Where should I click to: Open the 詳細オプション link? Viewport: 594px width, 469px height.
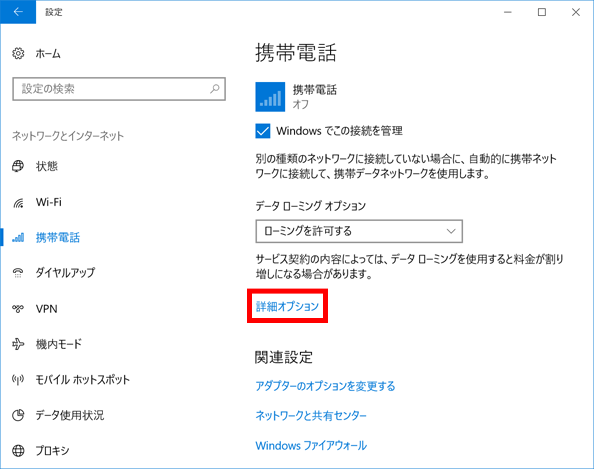tap(287, 306)
